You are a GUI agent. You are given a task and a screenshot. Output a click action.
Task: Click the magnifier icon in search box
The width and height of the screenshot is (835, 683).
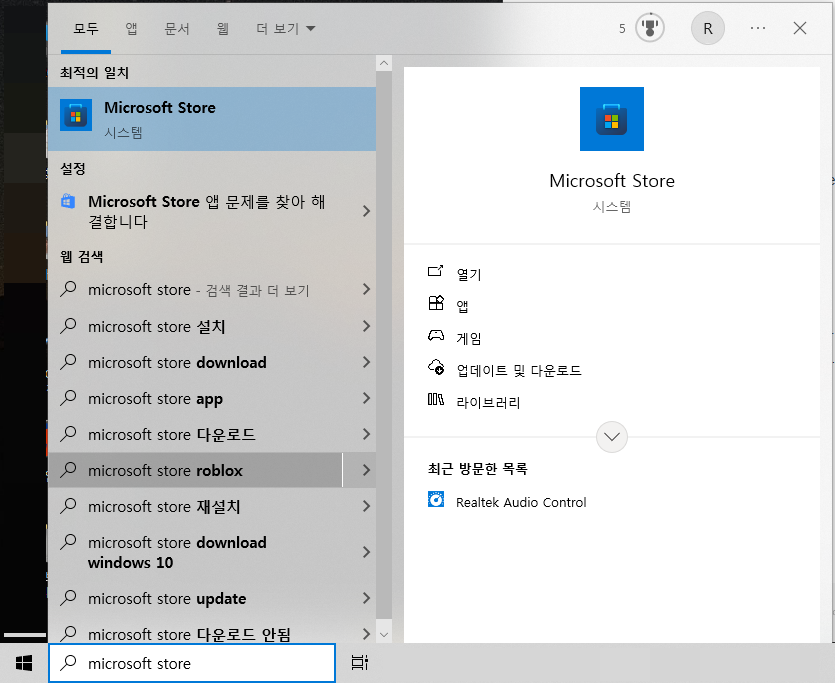pyautogui.click(x=69, y=662)
